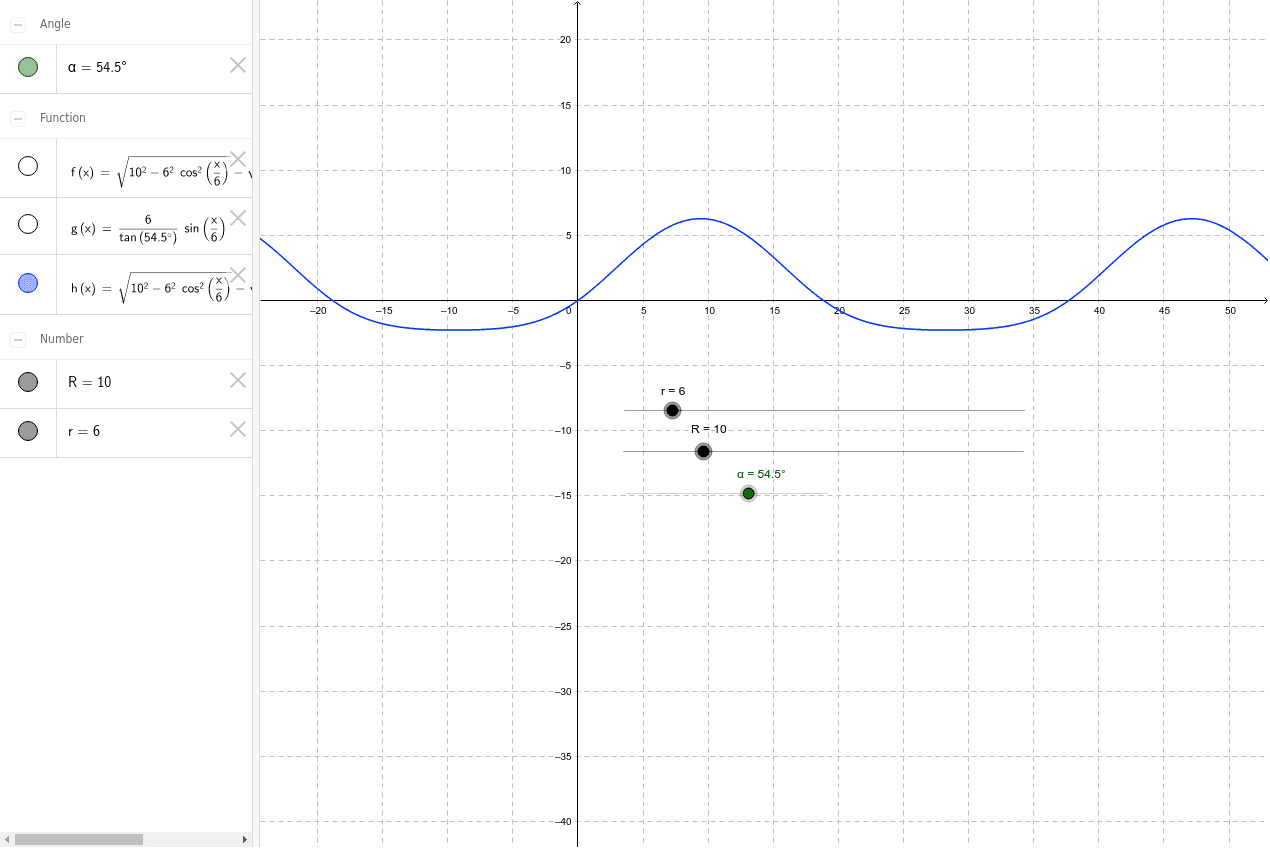This screenshot has width=1270, height=849.
Task: Collapse the Angle section
Action: point(18,24)
